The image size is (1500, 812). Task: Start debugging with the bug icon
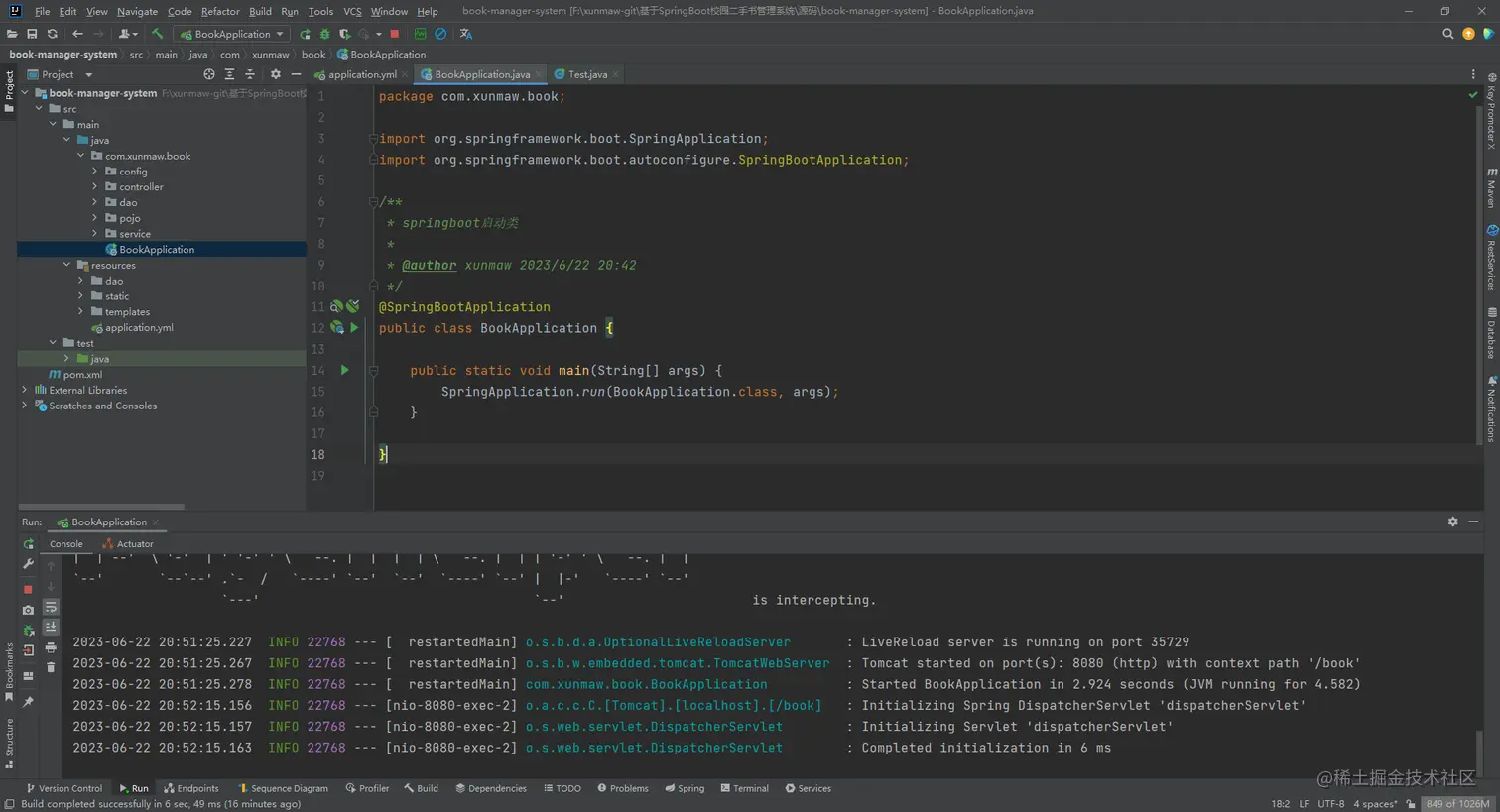click(324, 34)
